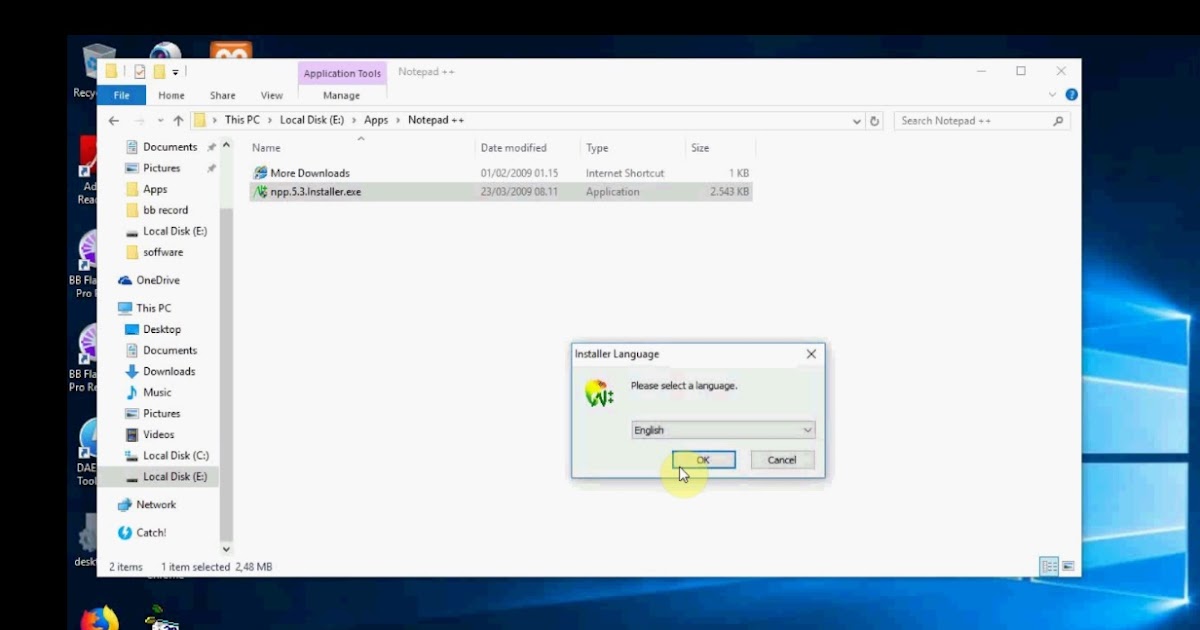Open the English language dropdown

pyautogui.click(x=723, y=430)
